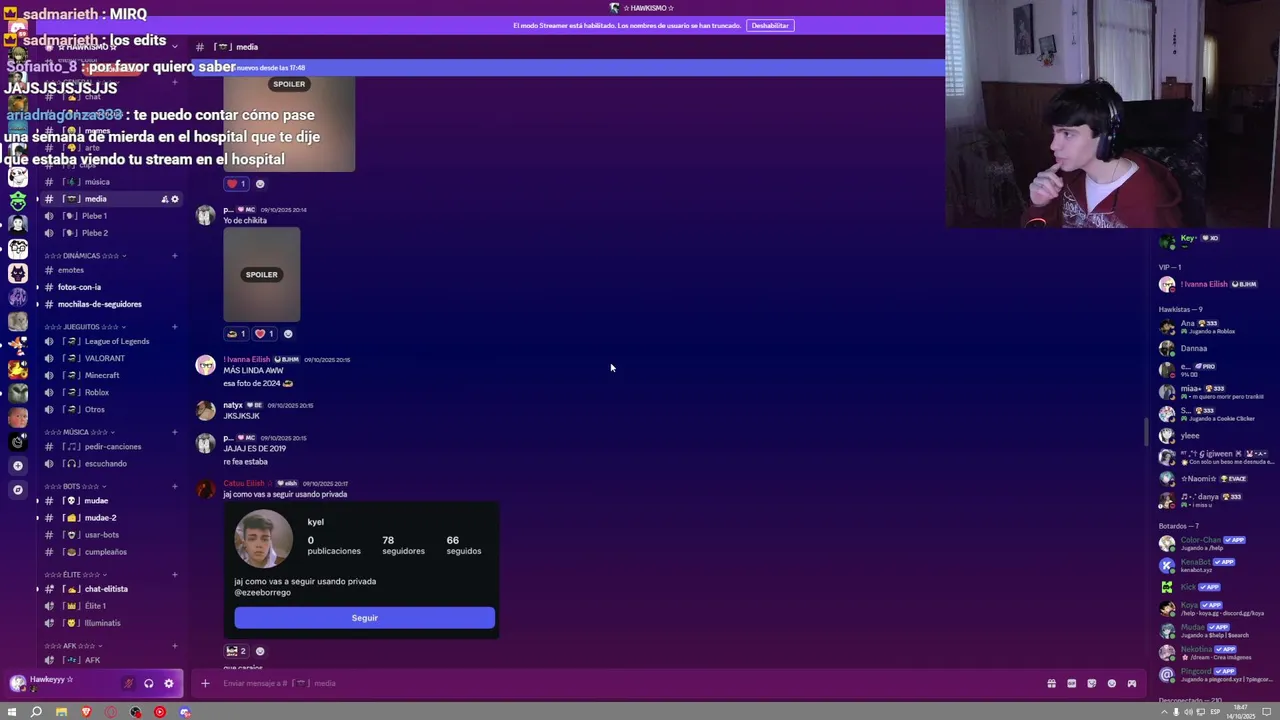Click the Seguir button on kyel's profile card
Screen dimensions: 1280x720
(x=364, y=618)
